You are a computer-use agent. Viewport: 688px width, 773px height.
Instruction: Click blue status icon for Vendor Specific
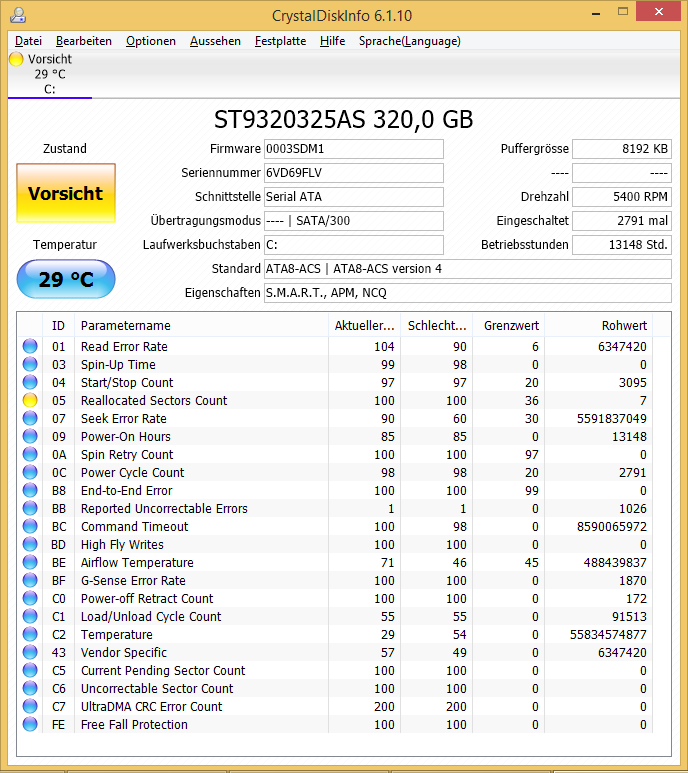pos(30,652)
